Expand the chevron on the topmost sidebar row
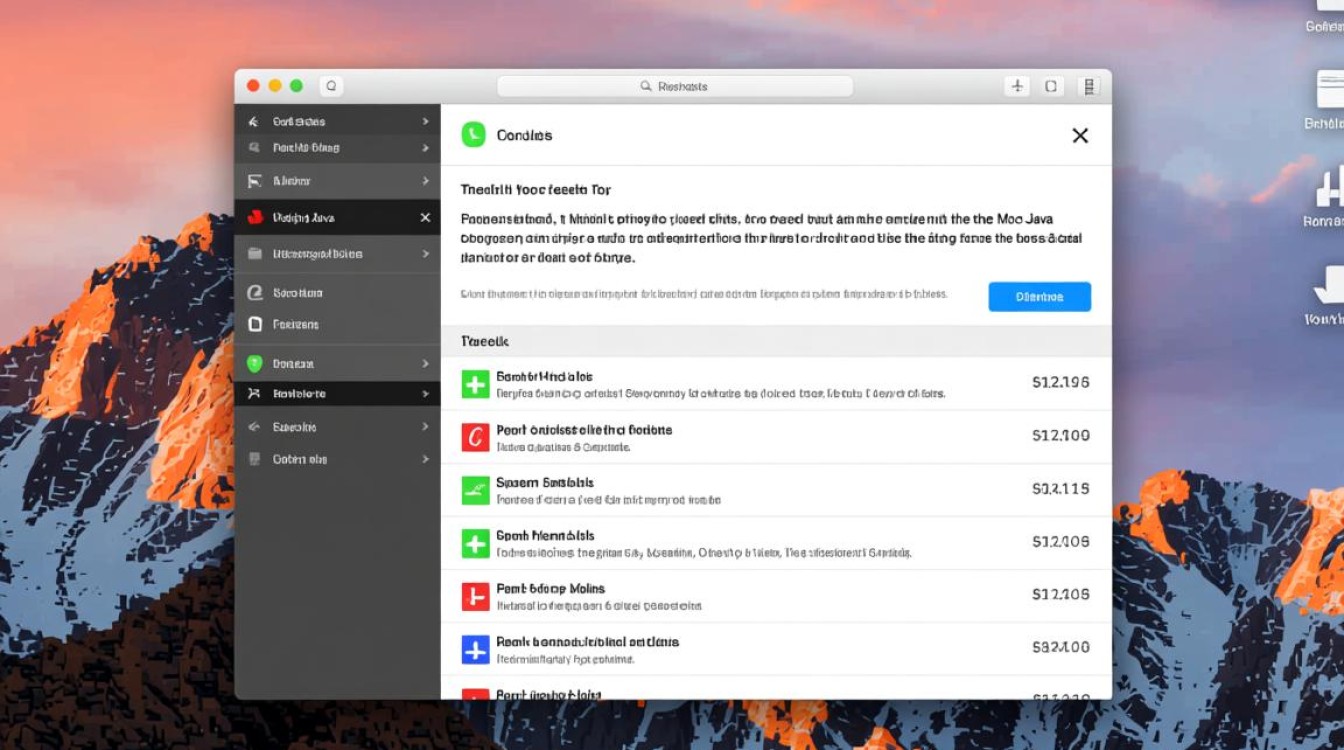Viewport: 1344px width, 750px height. point(425,121)
